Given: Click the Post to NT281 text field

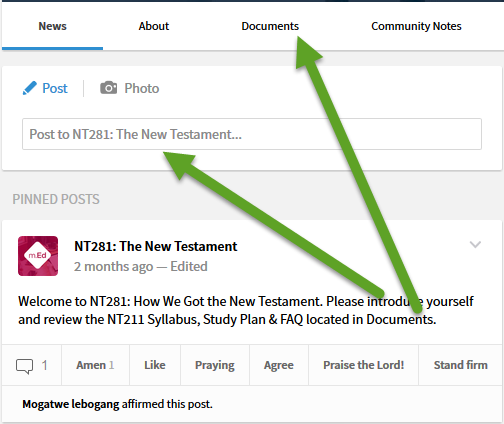Looking at the screenshot, I should pyautogui.click(x=252, y=134).
